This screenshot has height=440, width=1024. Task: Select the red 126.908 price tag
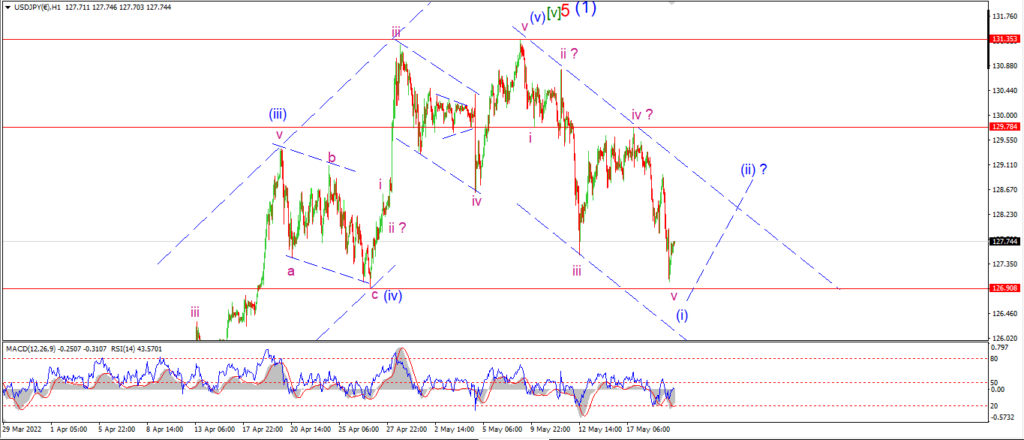point(1004,288)
